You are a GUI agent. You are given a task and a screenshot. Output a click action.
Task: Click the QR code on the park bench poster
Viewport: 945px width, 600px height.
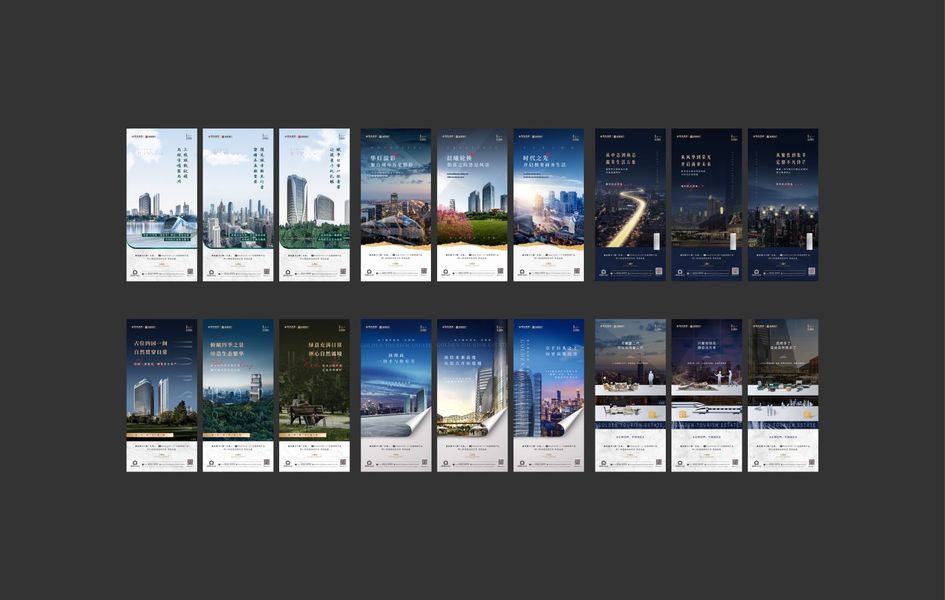point(344,463)
